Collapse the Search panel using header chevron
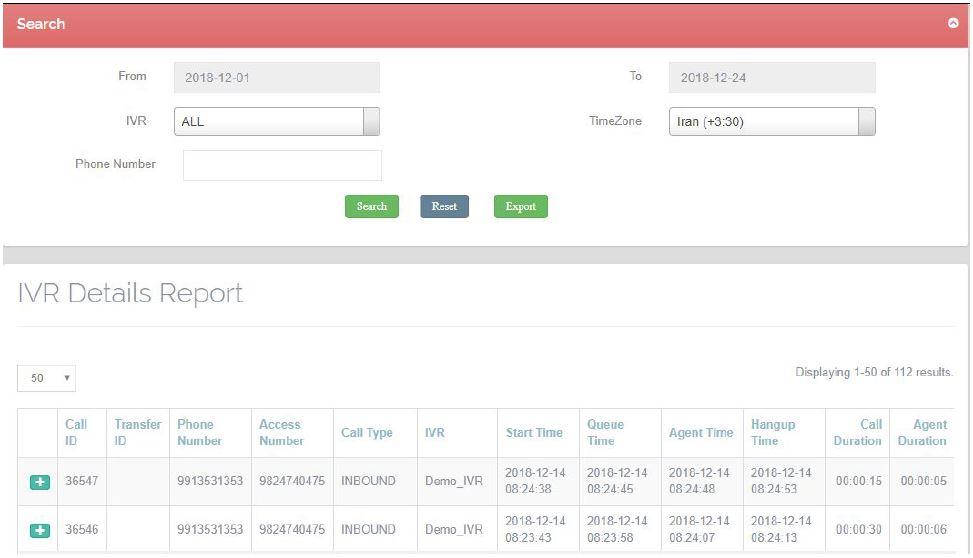 point(952,23)
